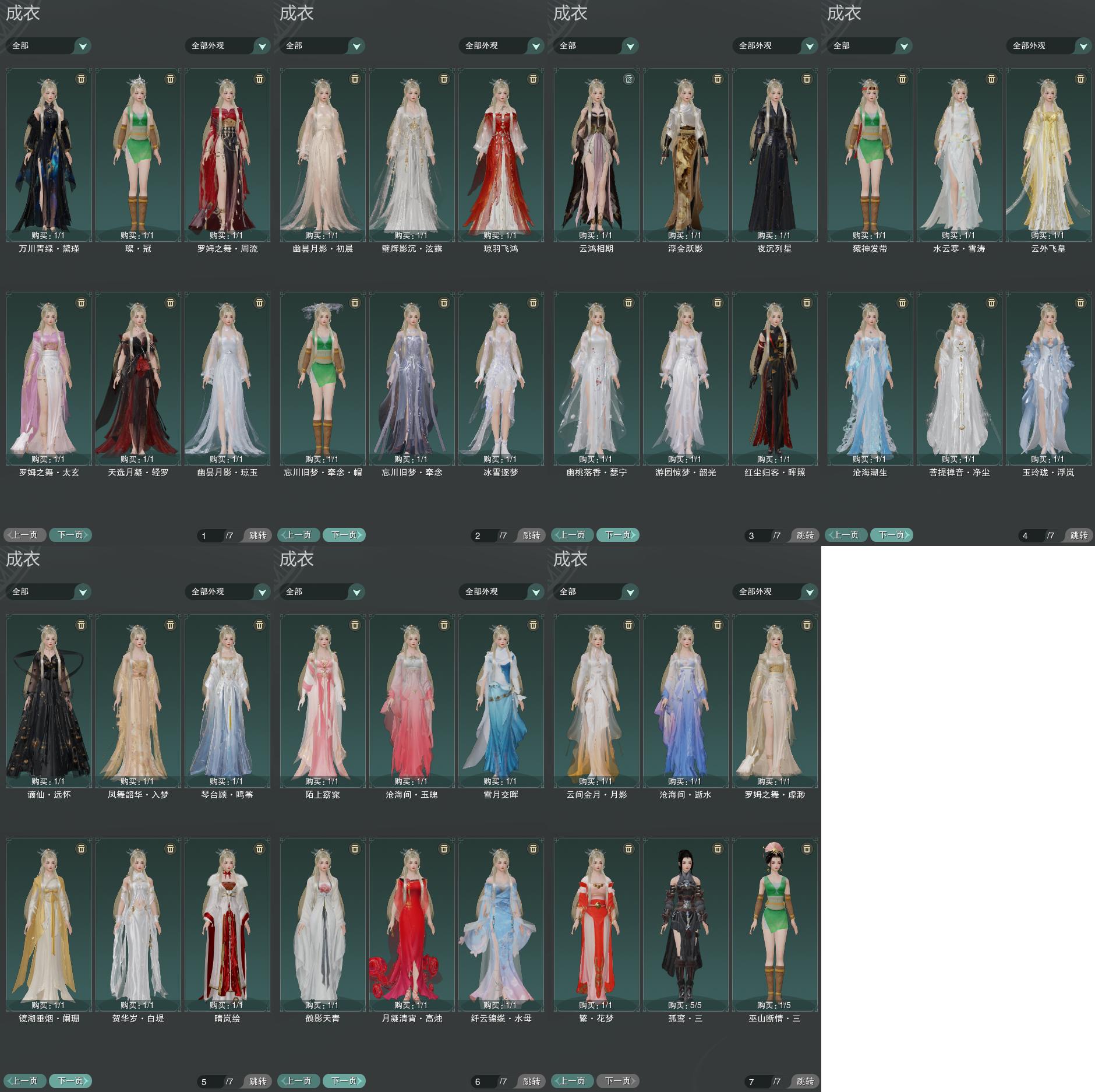The width and height of the screenshot is (1095, 1092).
Task: Click 跳转 in the page 1 panel
Action: pos(257,536)
